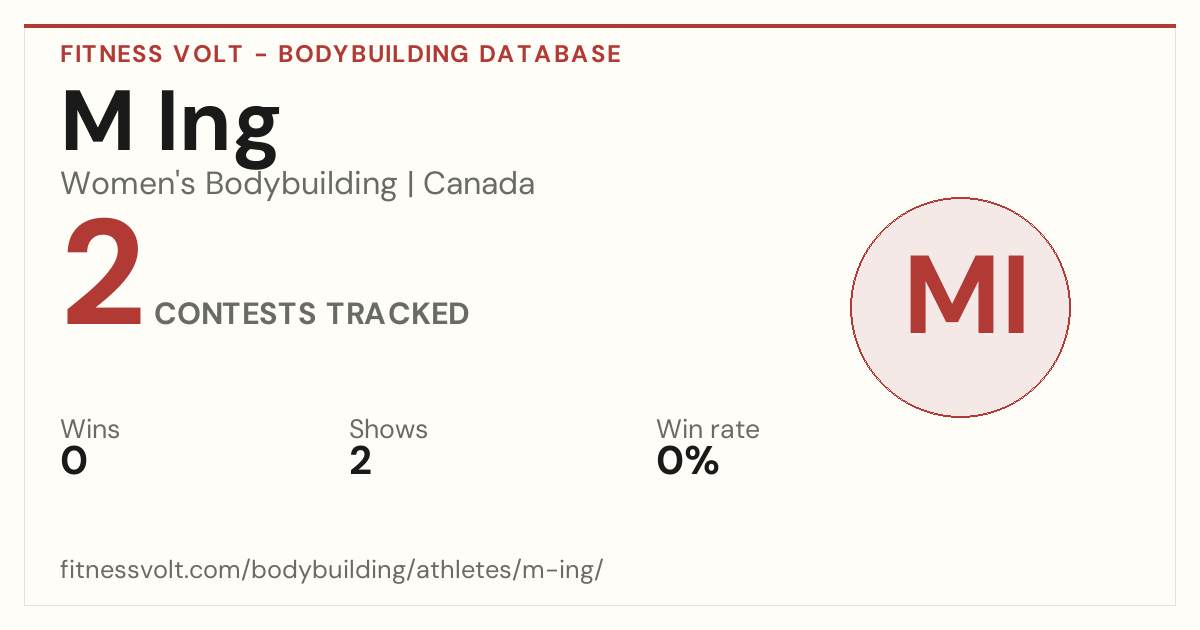Image resolution: width=1200 pixels, height=630 pixels.
Task: Select the Women's Bodybuilding category text
Action: 229,184
